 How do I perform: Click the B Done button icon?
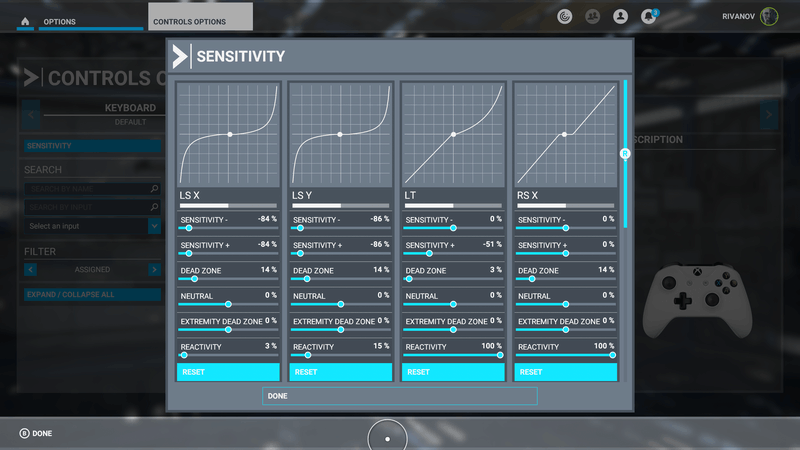point(24,433)
